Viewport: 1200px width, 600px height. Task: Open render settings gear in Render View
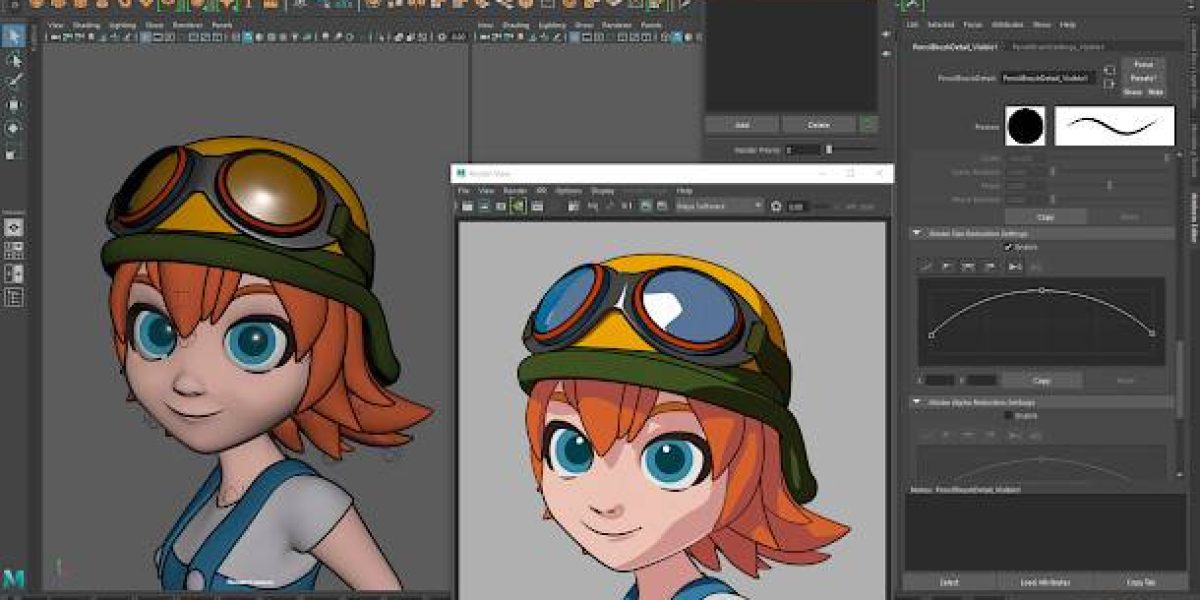pyautogui.click(x=775, y=206)
